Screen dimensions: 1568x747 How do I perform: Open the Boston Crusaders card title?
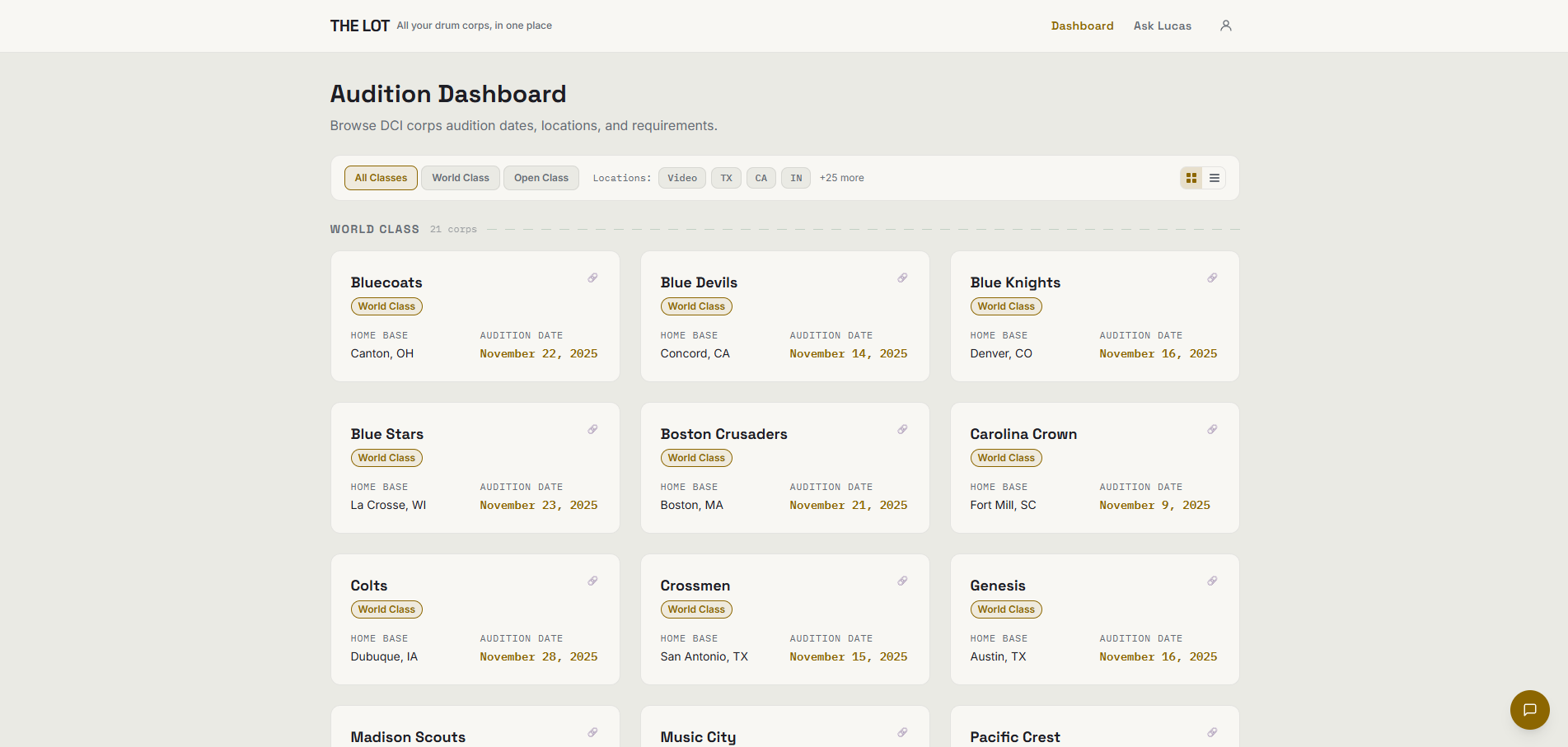(723, 434)
